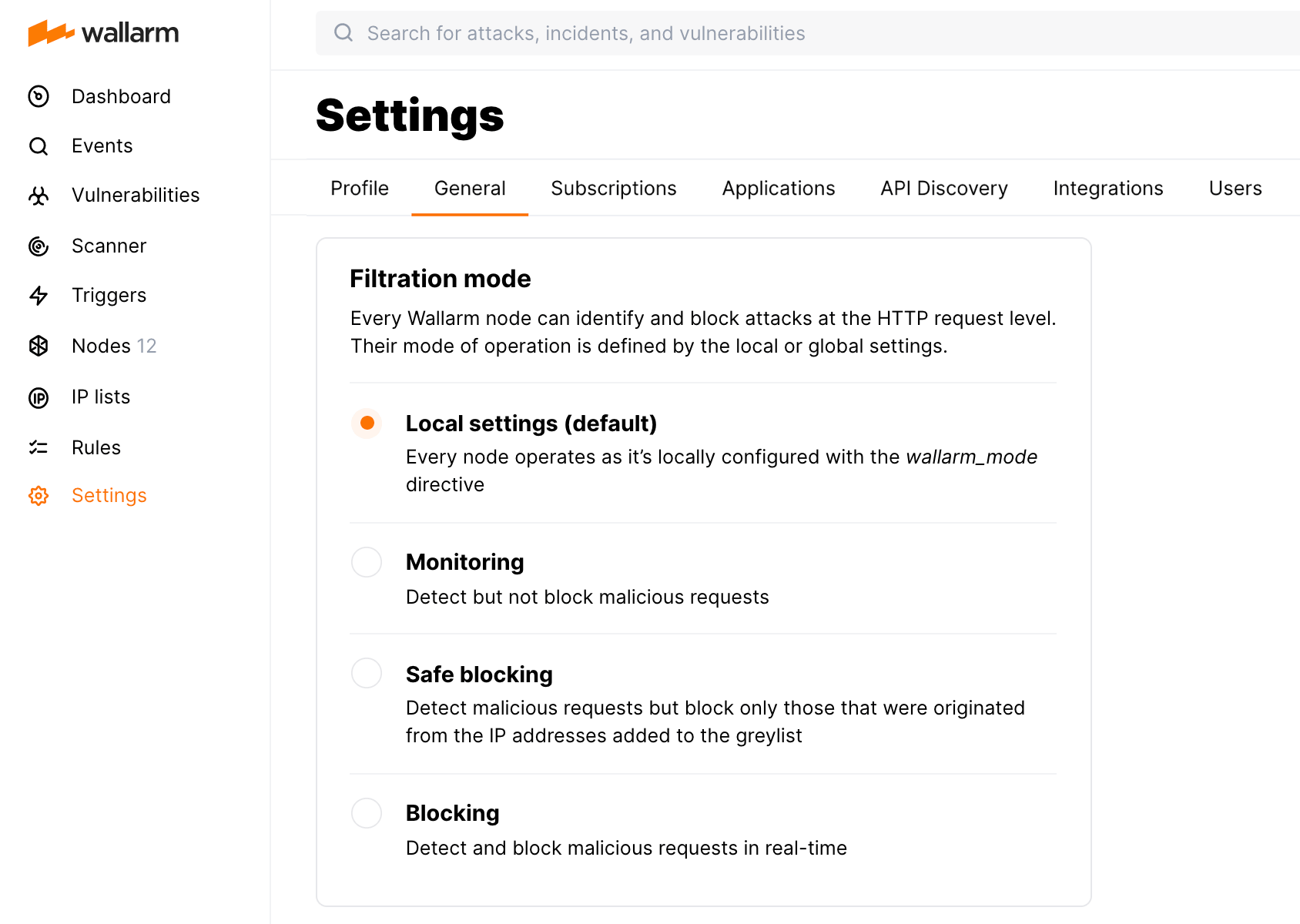The image size is (1300, 924).
Task: Click the Settings gear icon
Action: [x=39, y=496]
